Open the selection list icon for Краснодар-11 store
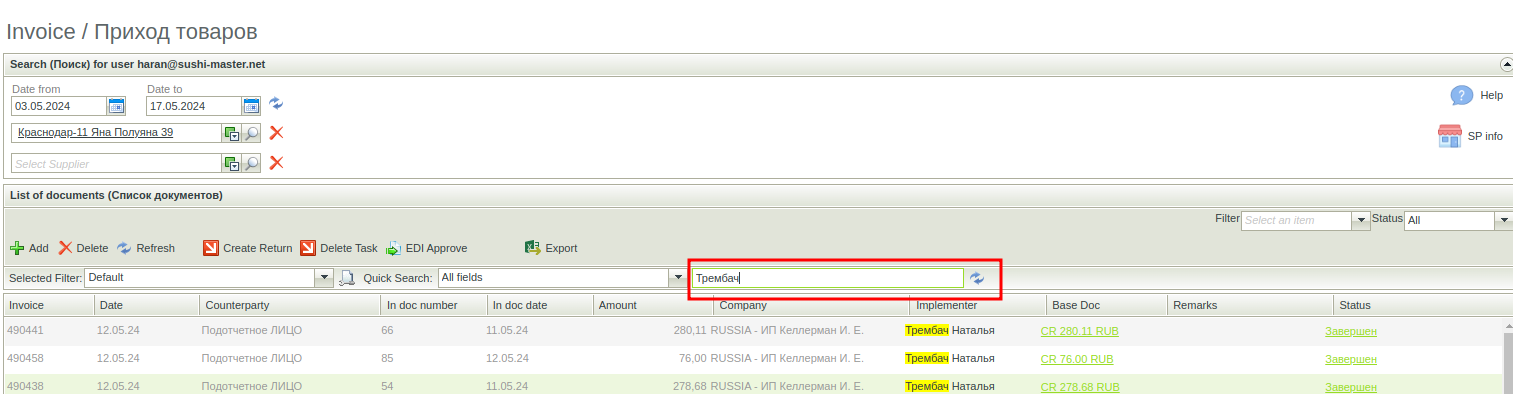1513x394 pixels. point(232,134)
